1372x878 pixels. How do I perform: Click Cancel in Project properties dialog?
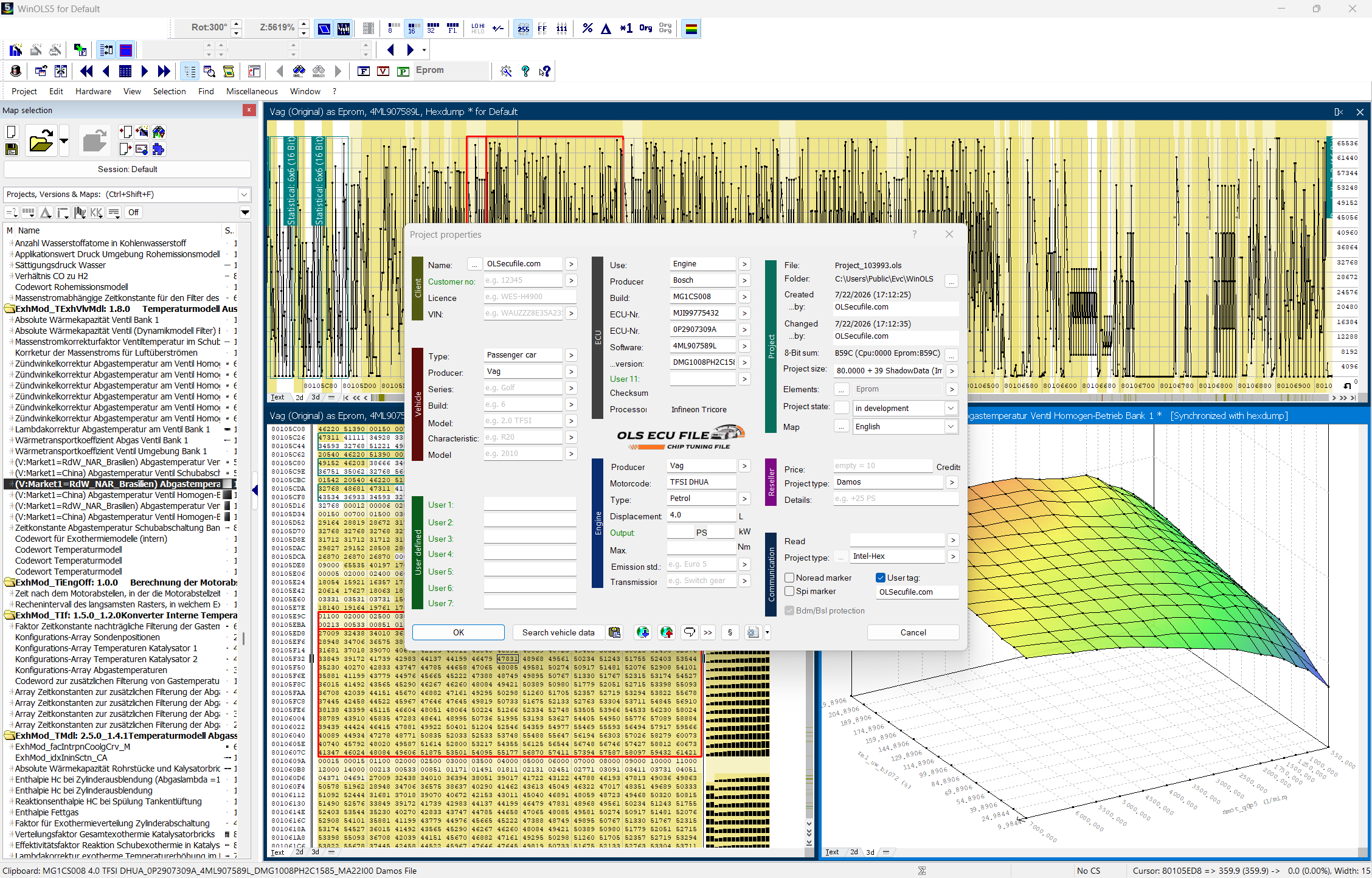click(913, 632)
